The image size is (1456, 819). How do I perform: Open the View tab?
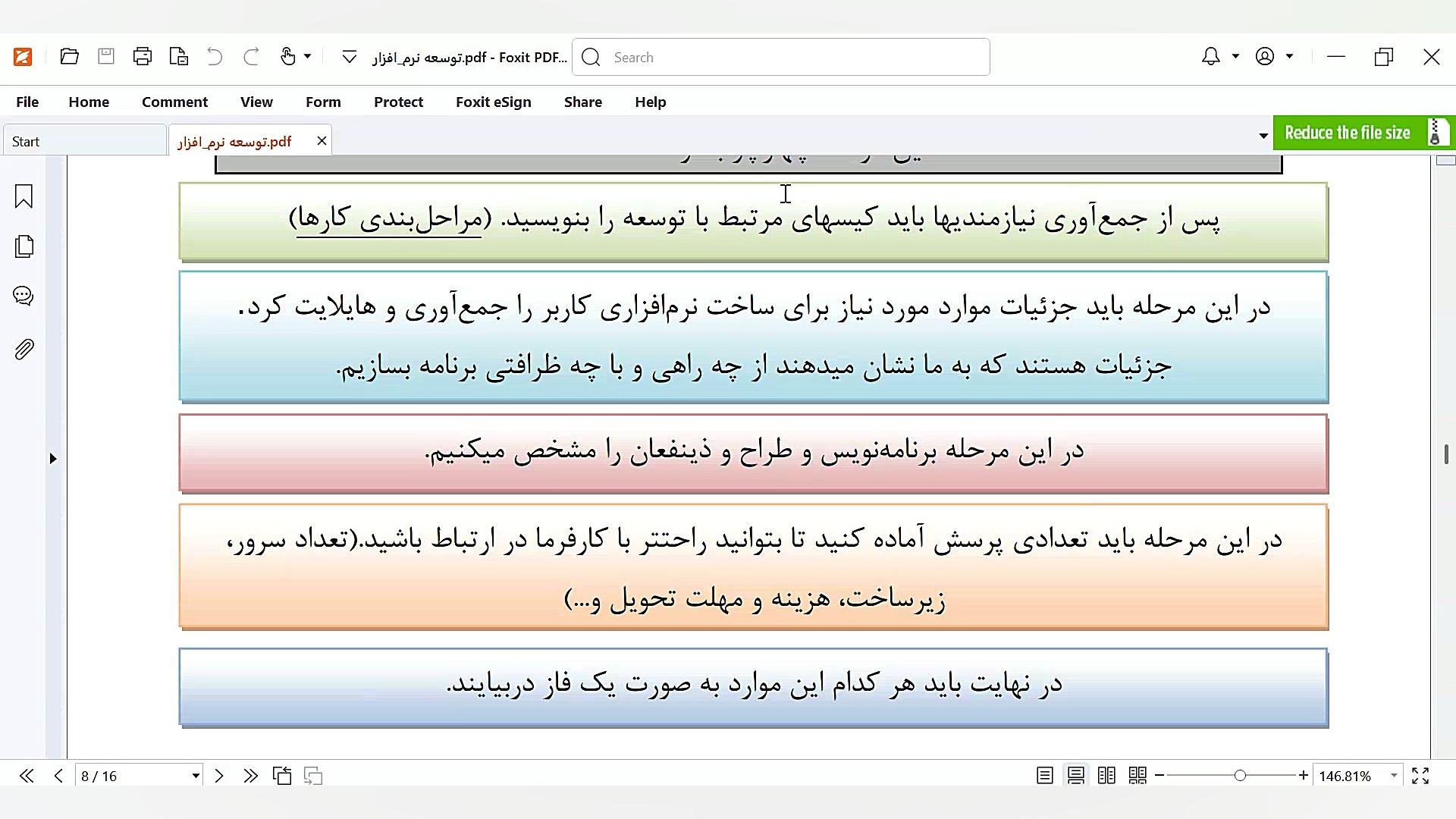[256, 102]
